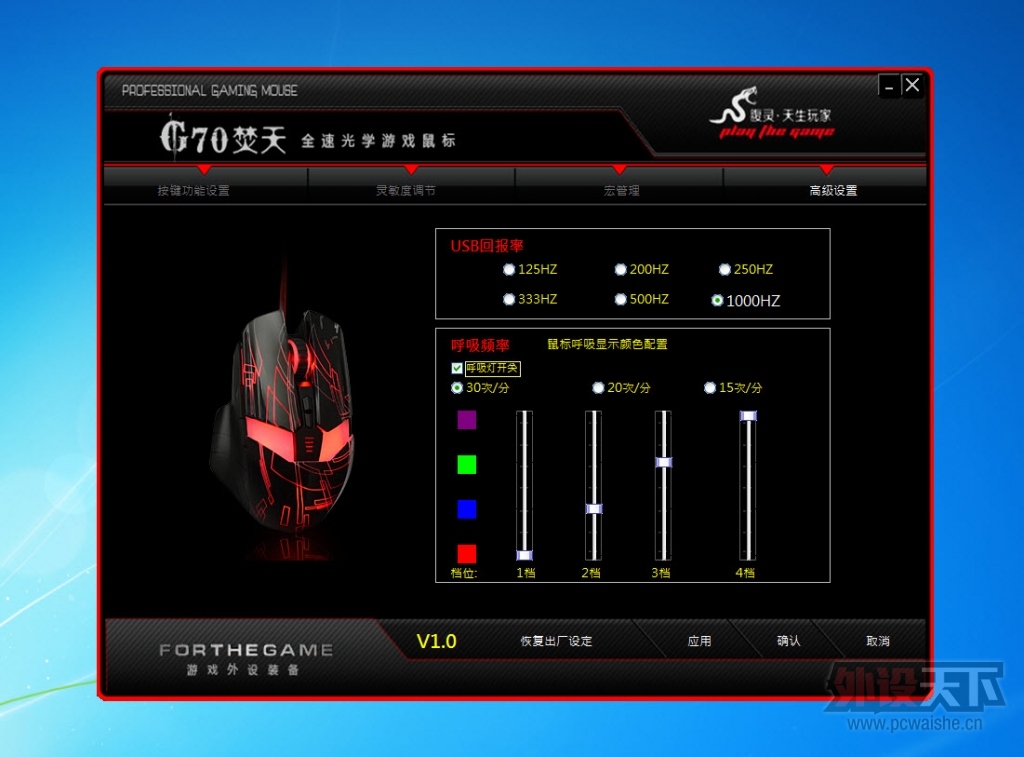Open the 宏管理 tab
The height and width of the screenshot is (757, 1024).
coord(621,190)
